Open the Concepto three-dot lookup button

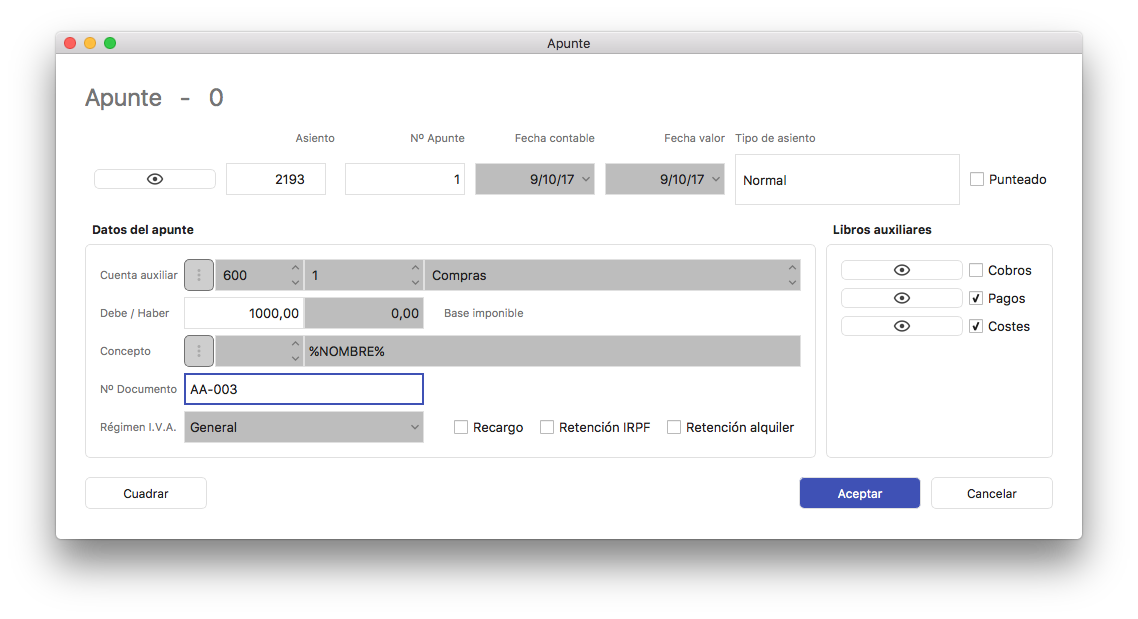199,351
